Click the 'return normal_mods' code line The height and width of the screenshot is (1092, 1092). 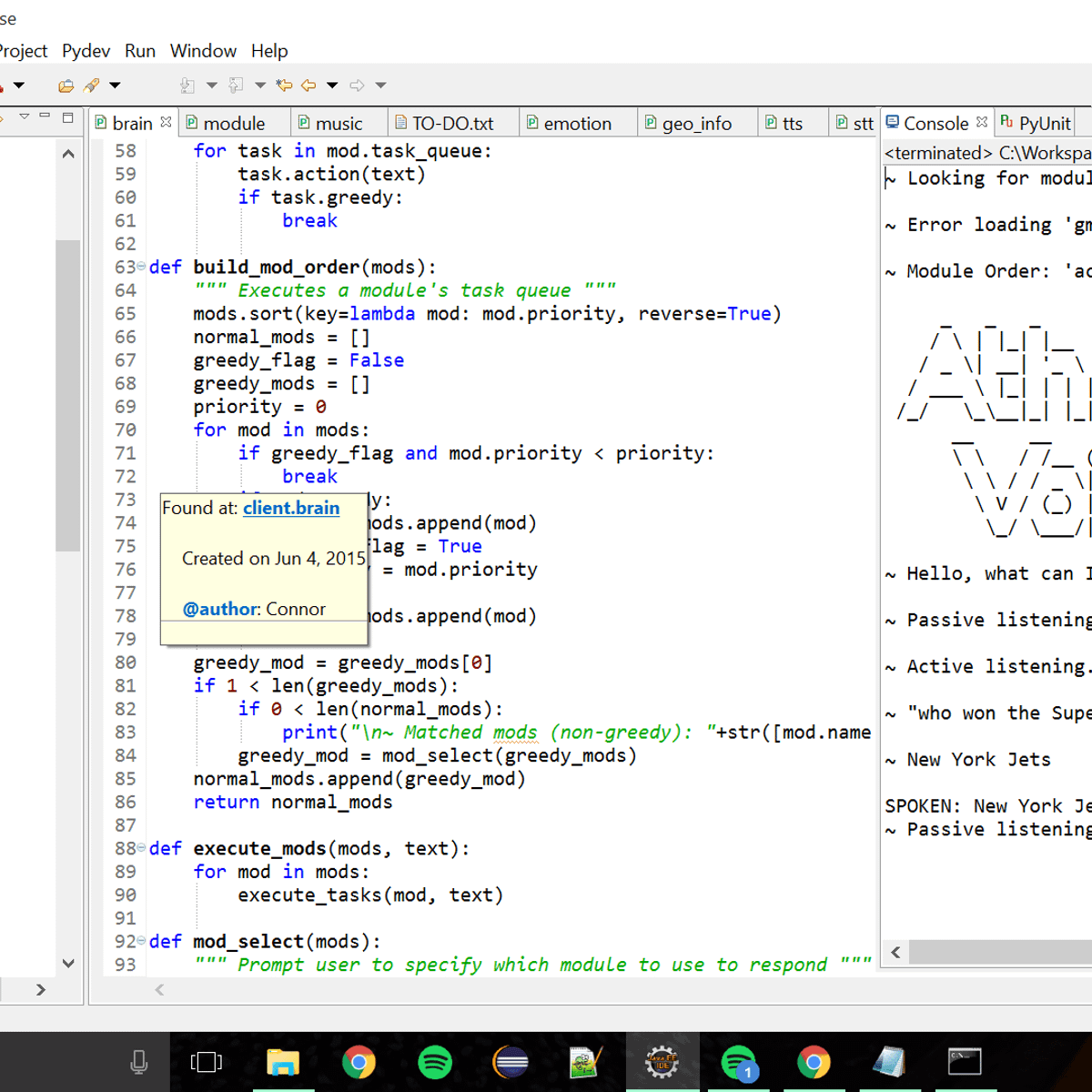click(x=293, y=802)
